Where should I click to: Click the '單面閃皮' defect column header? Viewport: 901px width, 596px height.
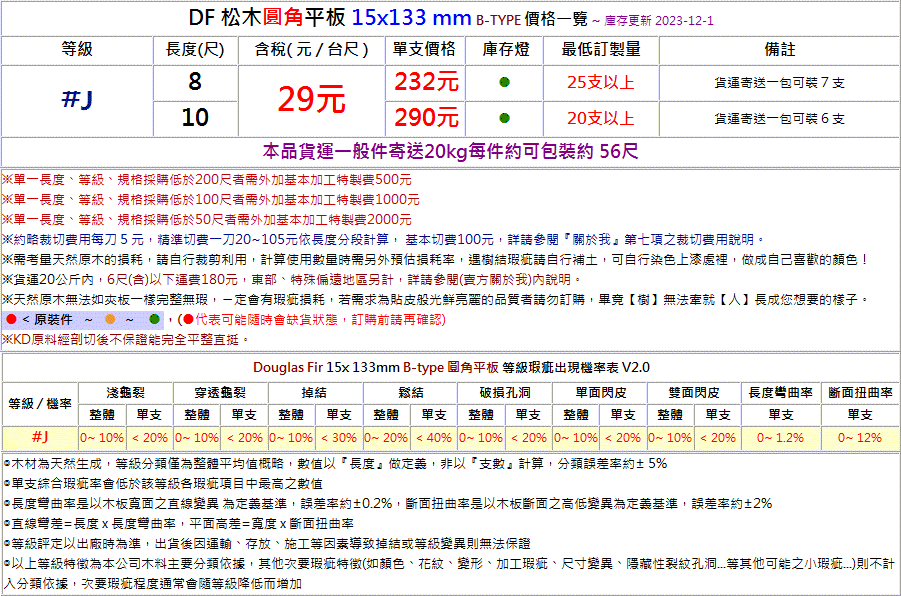pyautogui.click(x=600, y=393)
